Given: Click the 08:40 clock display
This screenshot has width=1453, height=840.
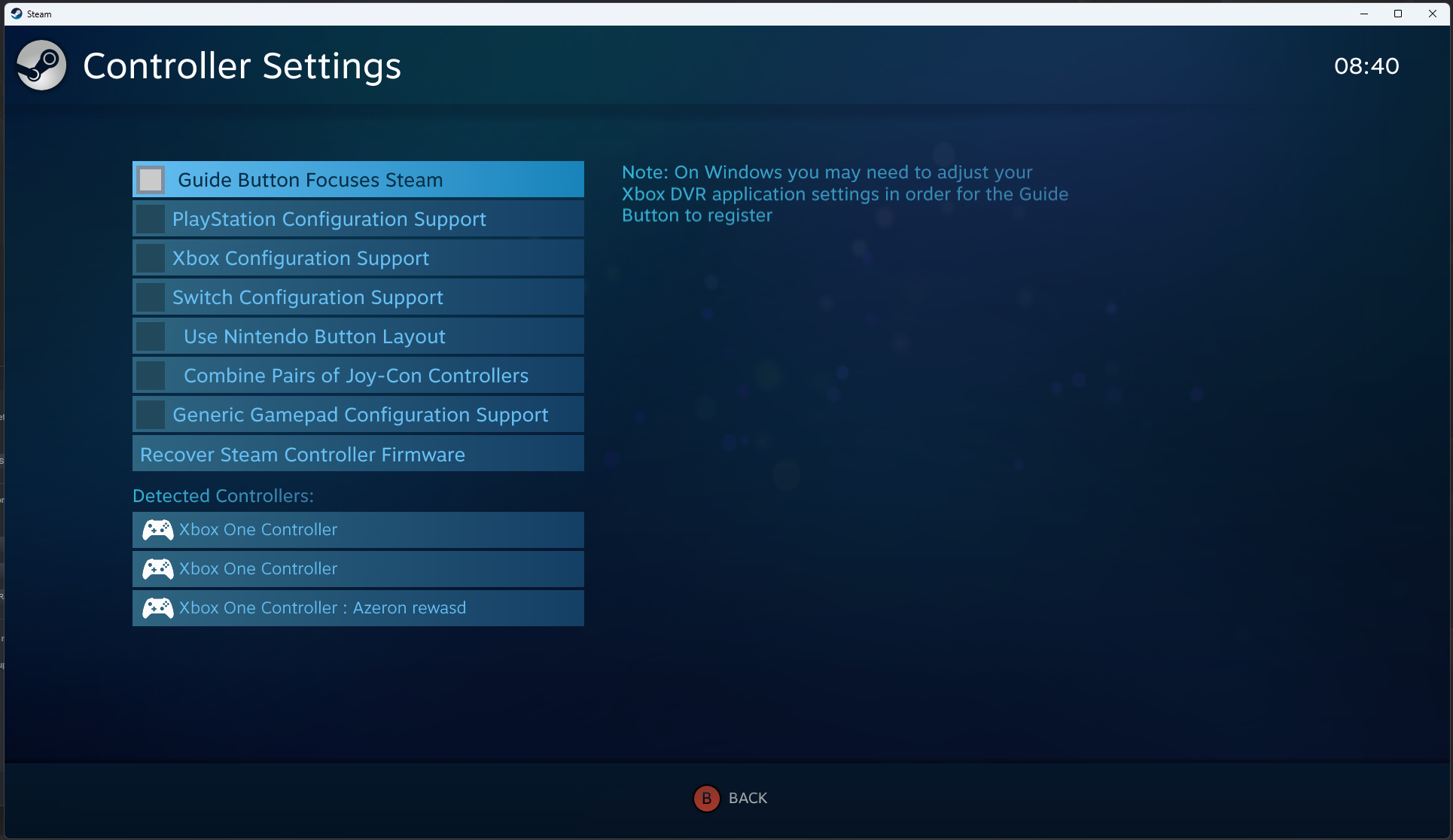Looking at the screenshot, I should coord(1366,66).
